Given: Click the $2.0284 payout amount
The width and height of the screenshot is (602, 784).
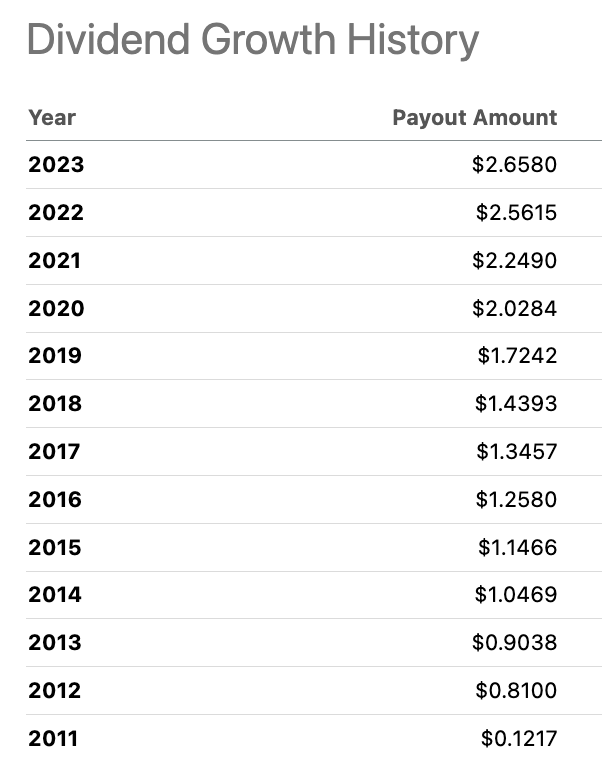Looking at the screenshot, I should point(514,309).
